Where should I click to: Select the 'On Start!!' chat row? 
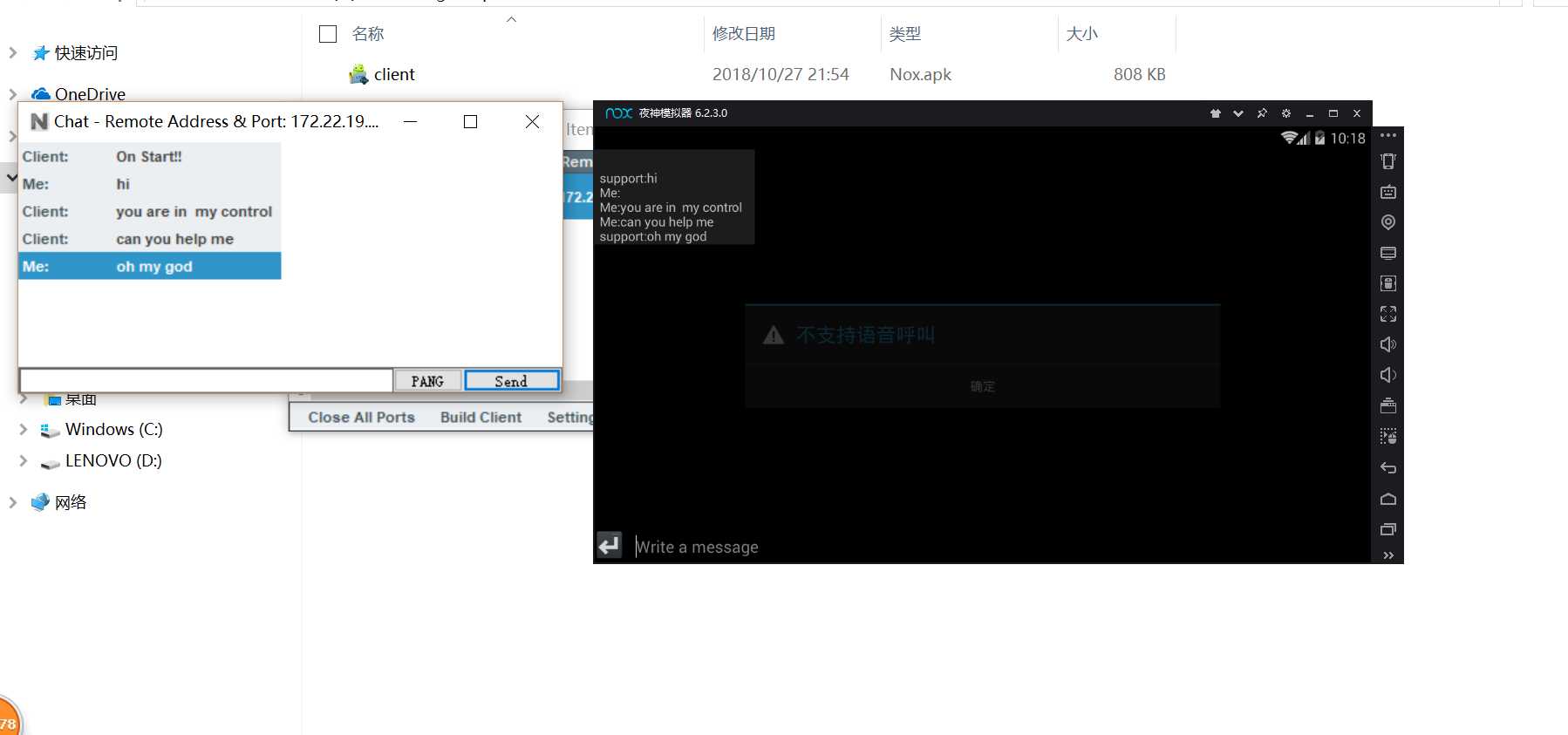(150, 157)
